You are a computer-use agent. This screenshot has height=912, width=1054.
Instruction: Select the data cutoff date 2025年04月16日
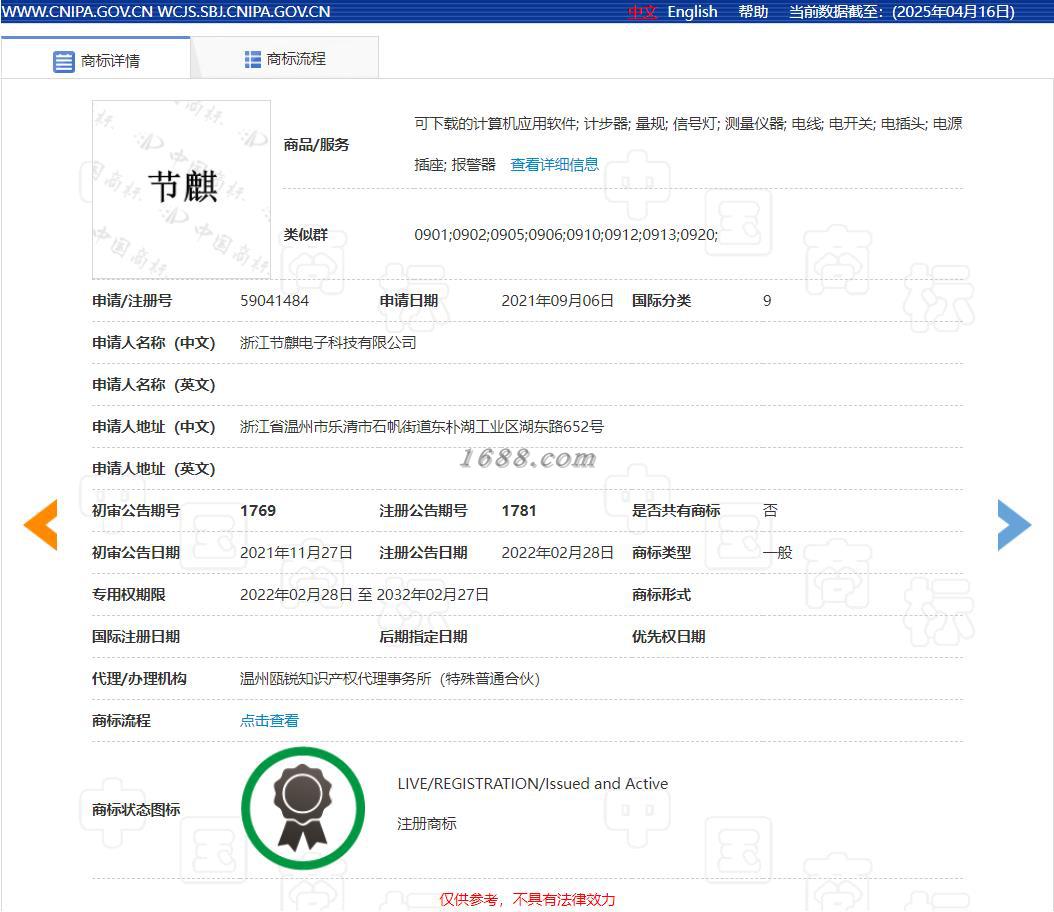[953, 12]
